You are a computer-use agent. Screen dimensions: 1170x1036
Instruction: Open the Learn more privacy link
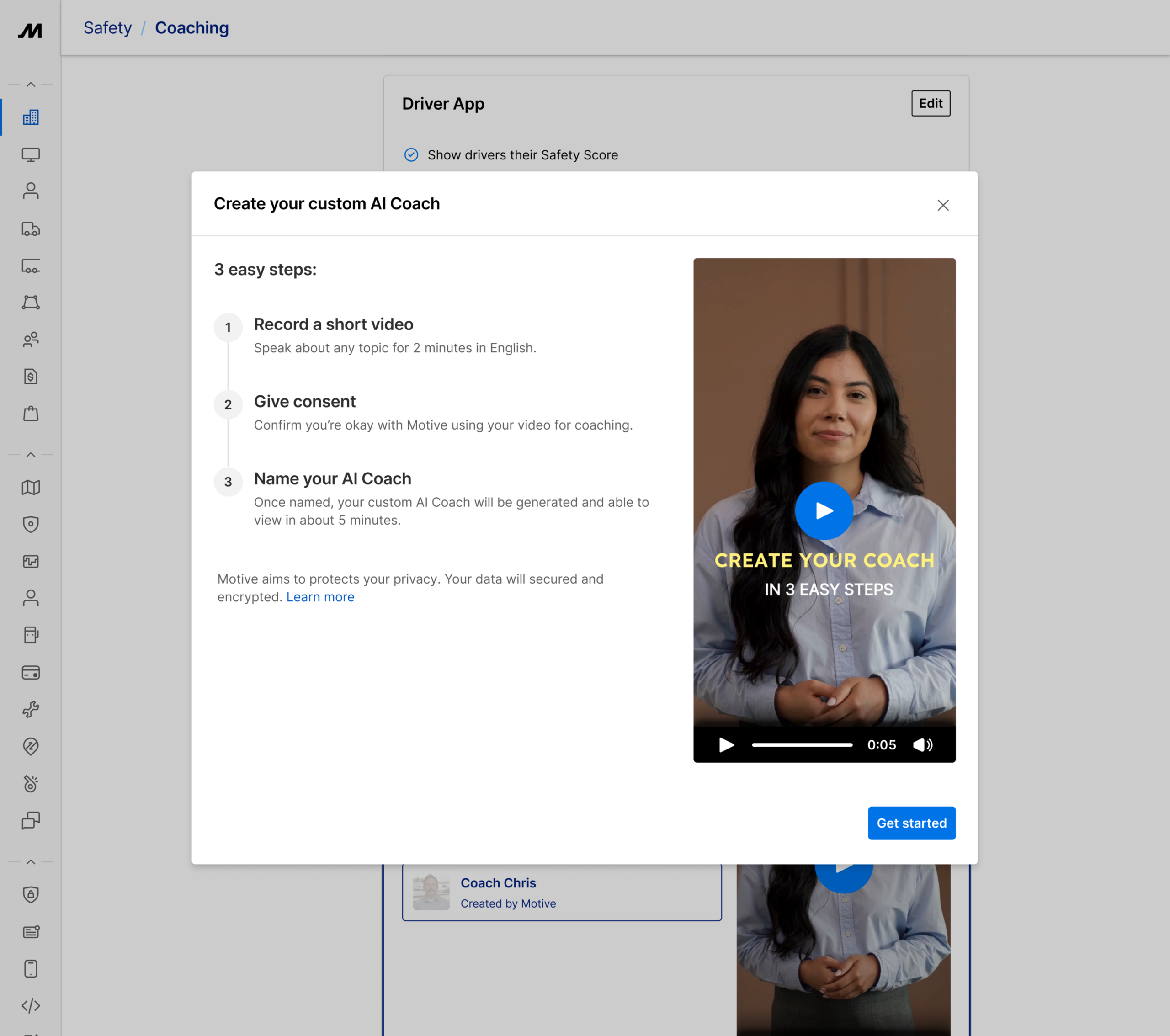(x=320, y=597)
